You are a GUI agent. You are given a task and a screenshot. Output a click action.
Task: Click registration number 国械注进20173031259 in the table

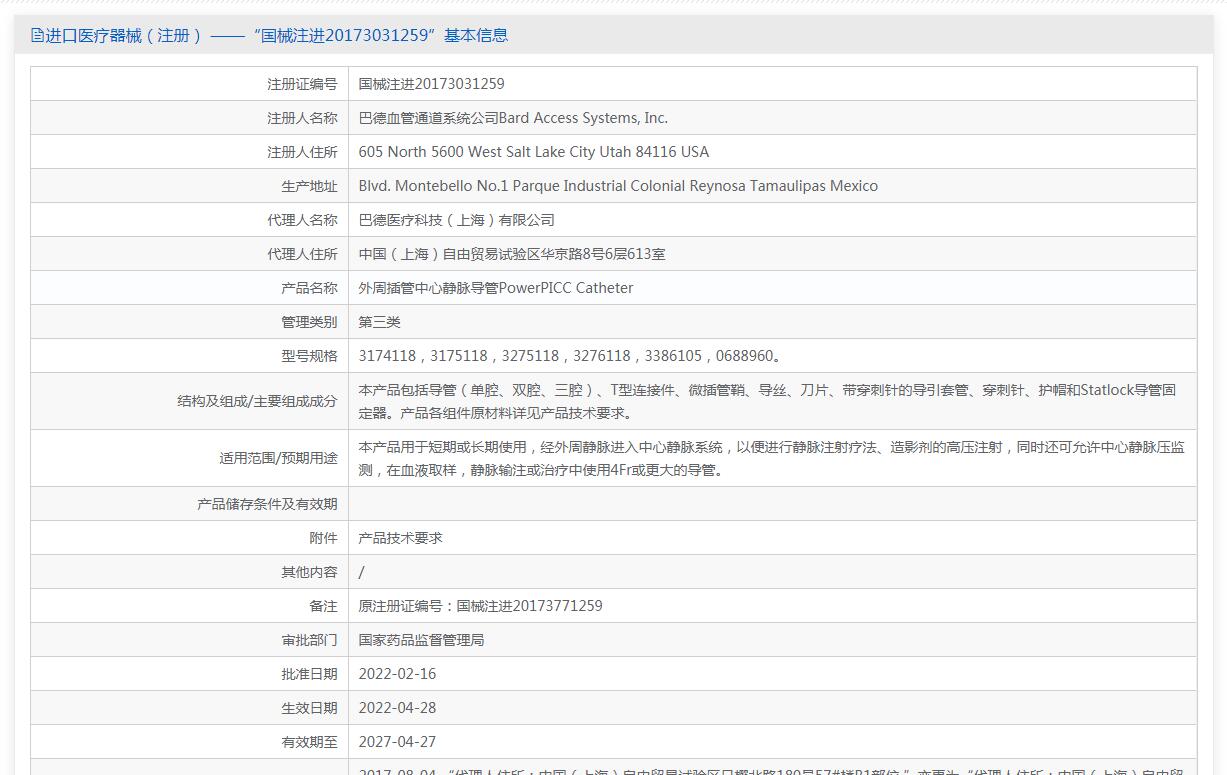[431, 84]
